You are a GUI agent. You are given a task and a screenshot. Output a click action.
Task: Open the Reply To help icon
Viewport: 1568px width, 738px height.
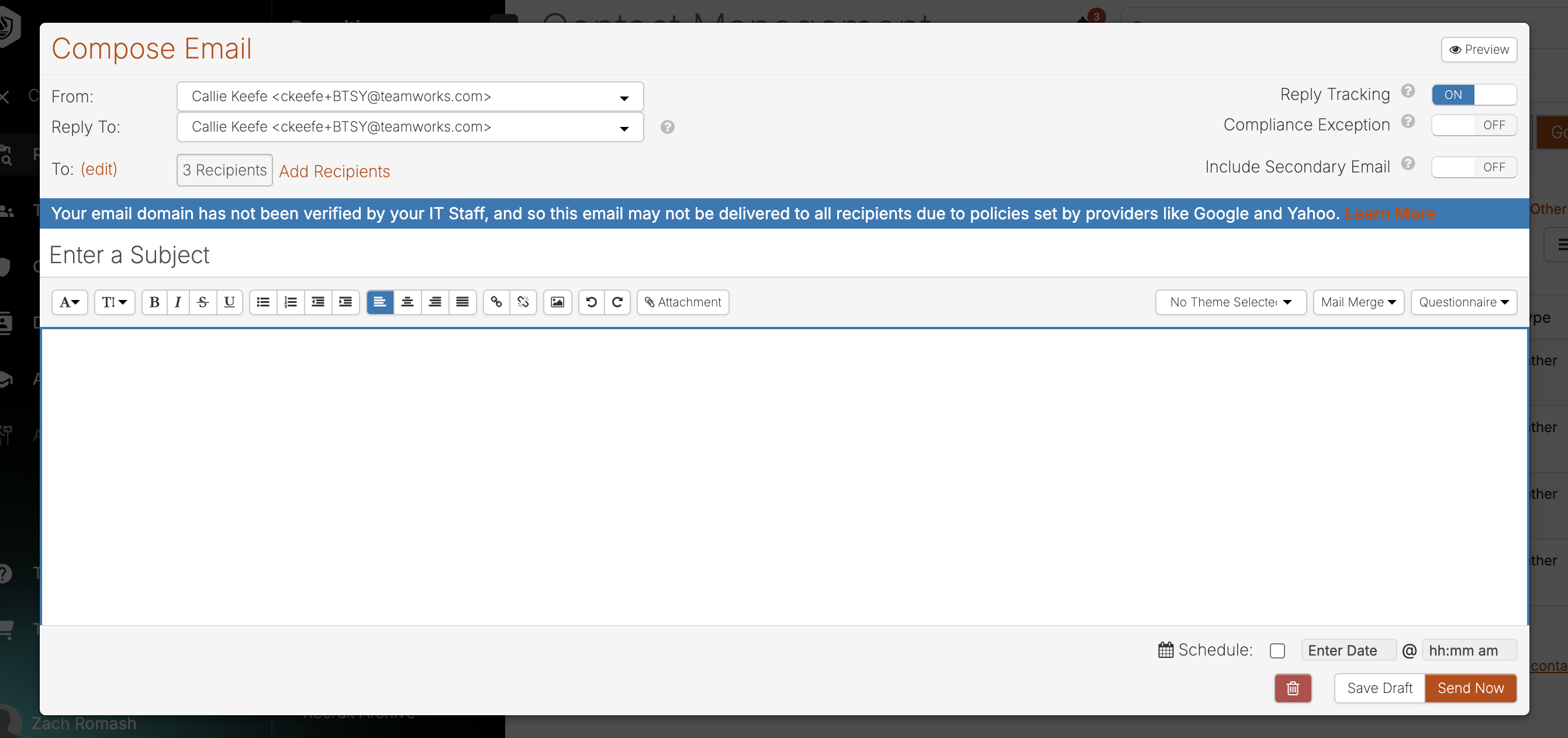click(x=668, y=127)
